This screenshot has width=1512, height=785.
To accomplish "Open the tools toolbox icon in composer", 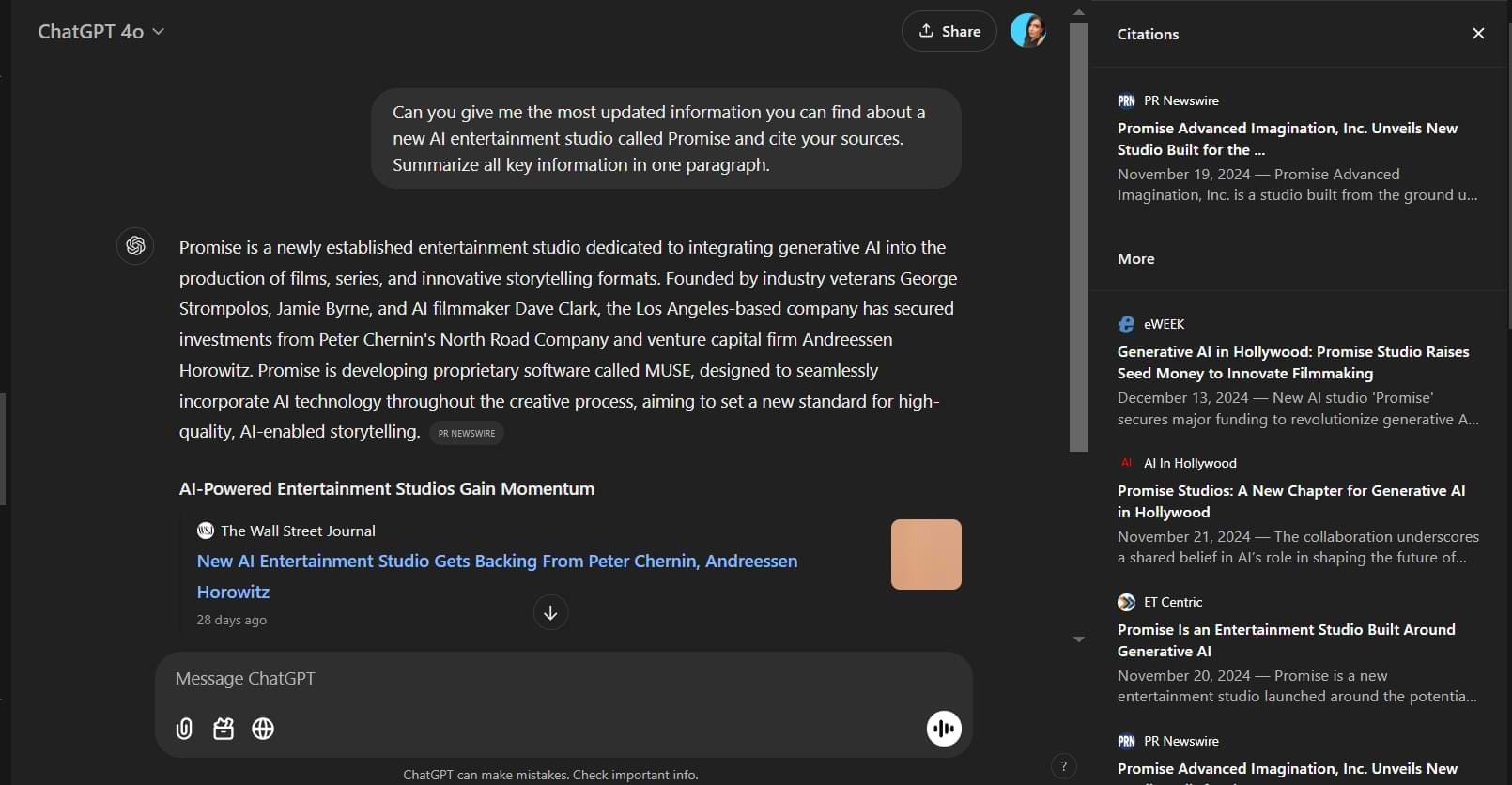I will pyautogui.click(x=224, y=729).
